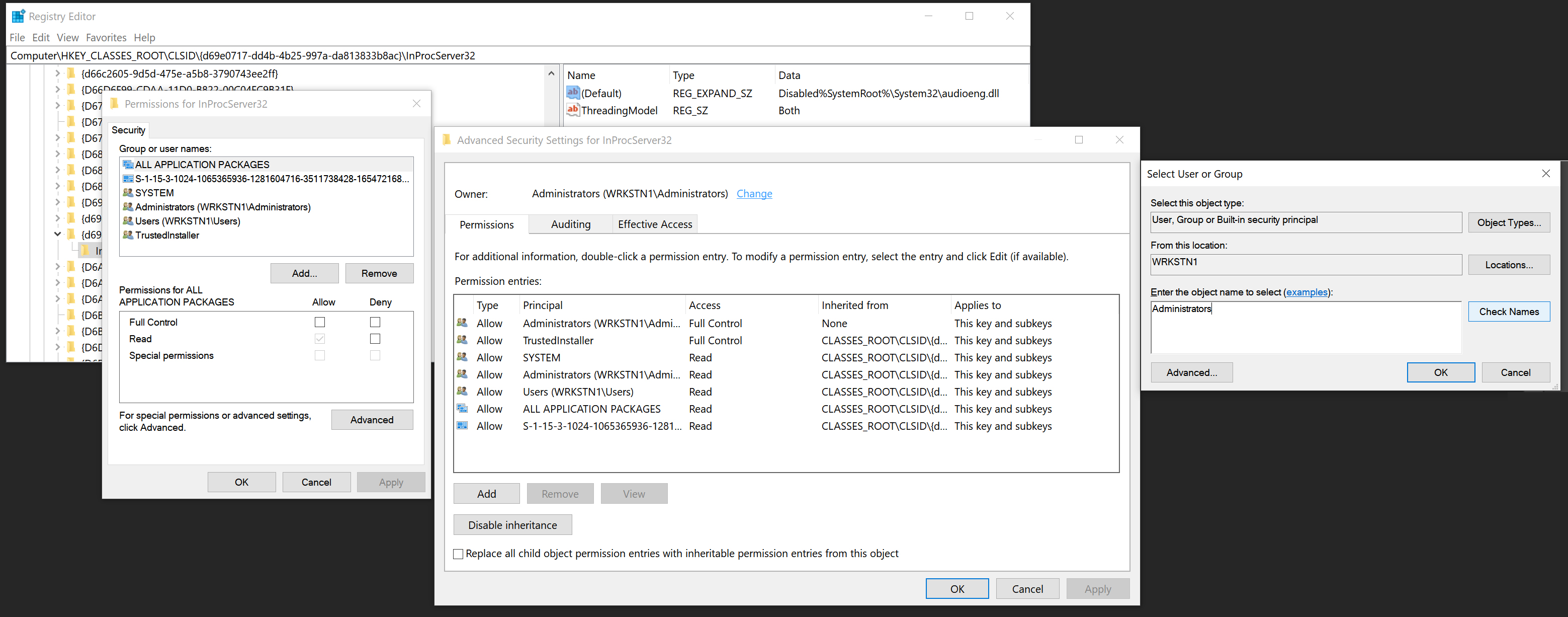Click icon of Users Read permission entry
The width and height of the screenshot is (1568, 617).
462,391
